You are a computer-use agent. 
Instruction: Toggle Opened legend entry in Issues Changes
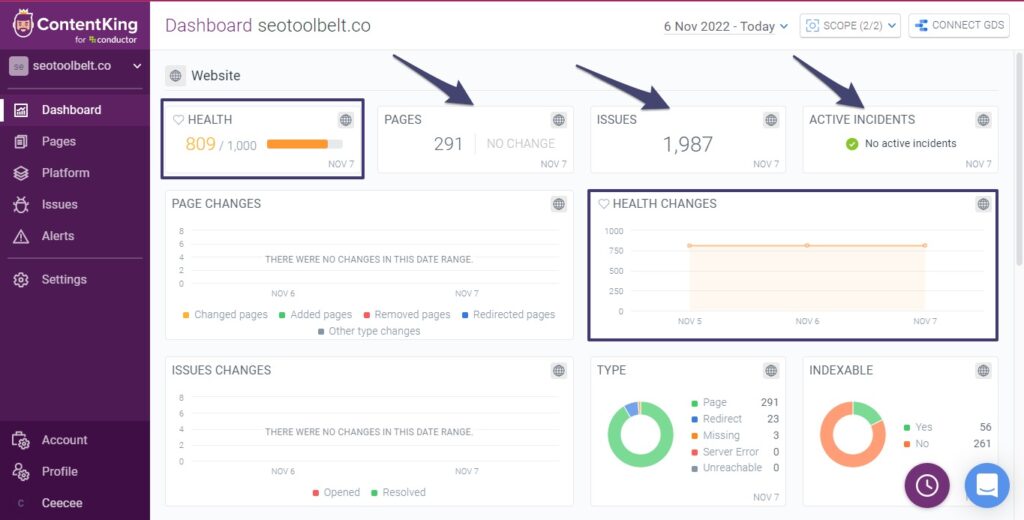336,493
